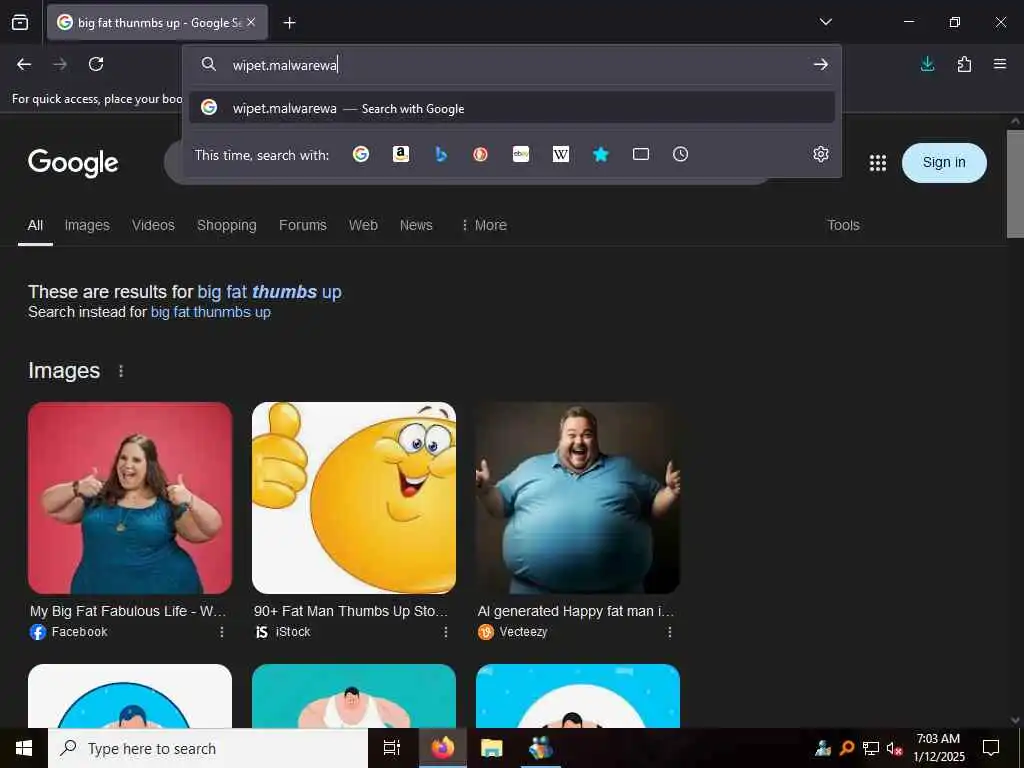The image size is (1024, 768).
Task: Open the iStock yellow emoji thumbs up image
Action: [354, 498]
